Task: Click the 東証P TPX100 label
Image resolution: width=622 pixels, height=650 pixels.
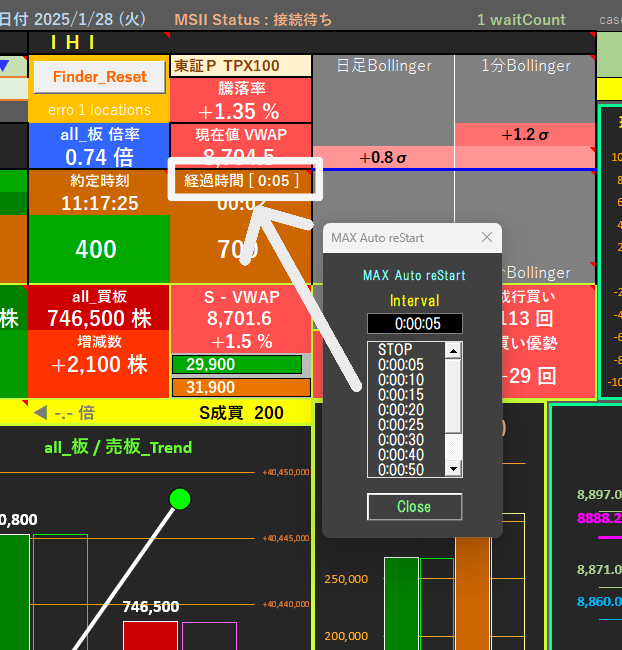Action: click(x=241, y=66)
